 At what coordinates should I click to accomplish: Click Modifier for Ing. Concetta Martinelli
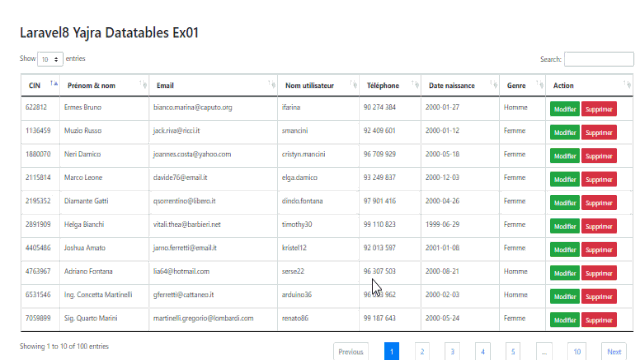(564, 297)
